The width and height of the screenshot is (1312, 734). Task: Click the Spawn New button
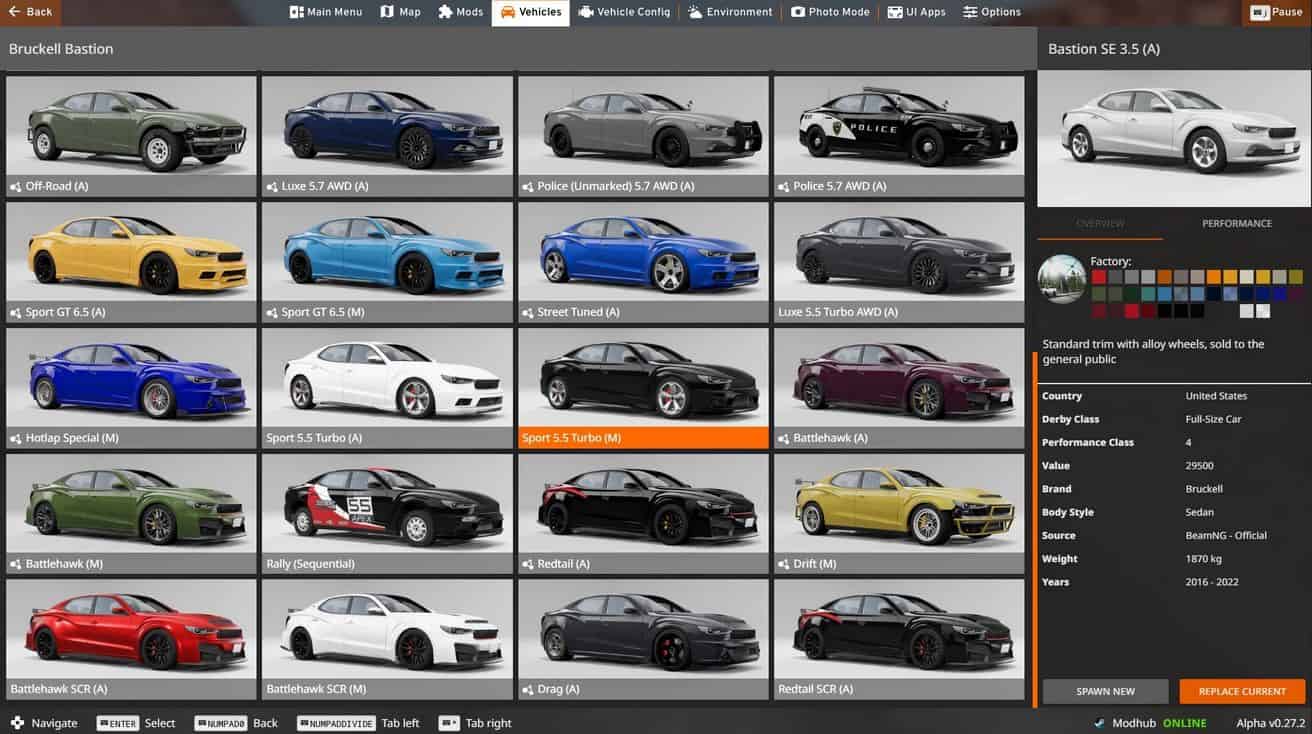pos(1105,691)
